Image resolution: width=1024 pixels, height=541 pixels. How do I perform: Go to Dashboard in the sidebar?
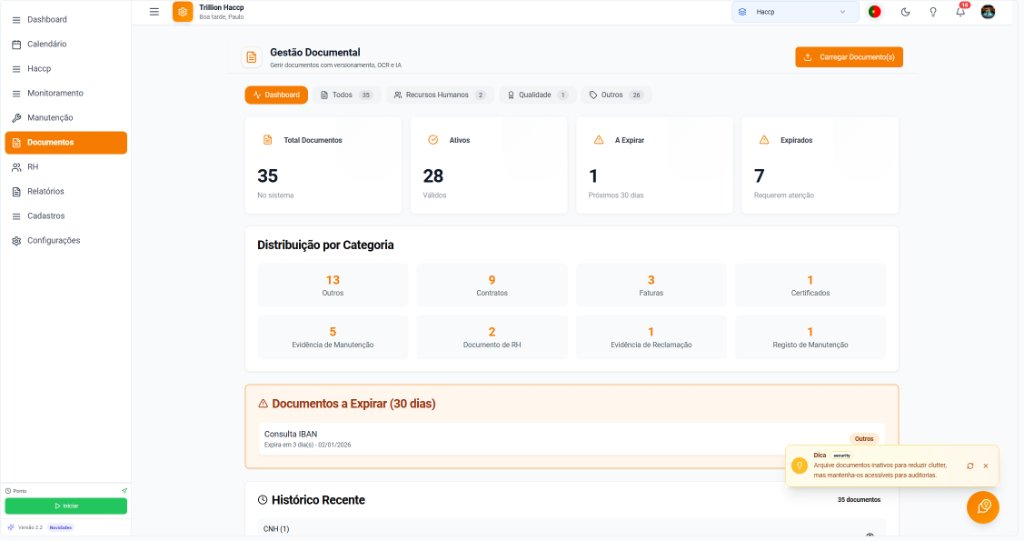65,20
